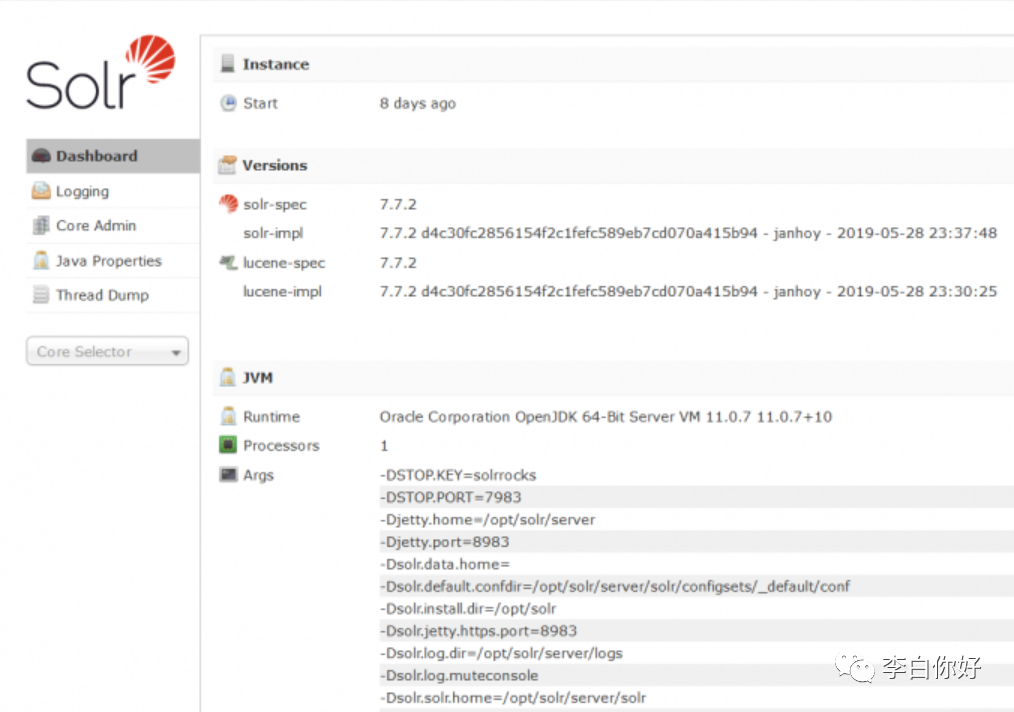
Task: Click the Start label
Action: [x=261, y=103]
